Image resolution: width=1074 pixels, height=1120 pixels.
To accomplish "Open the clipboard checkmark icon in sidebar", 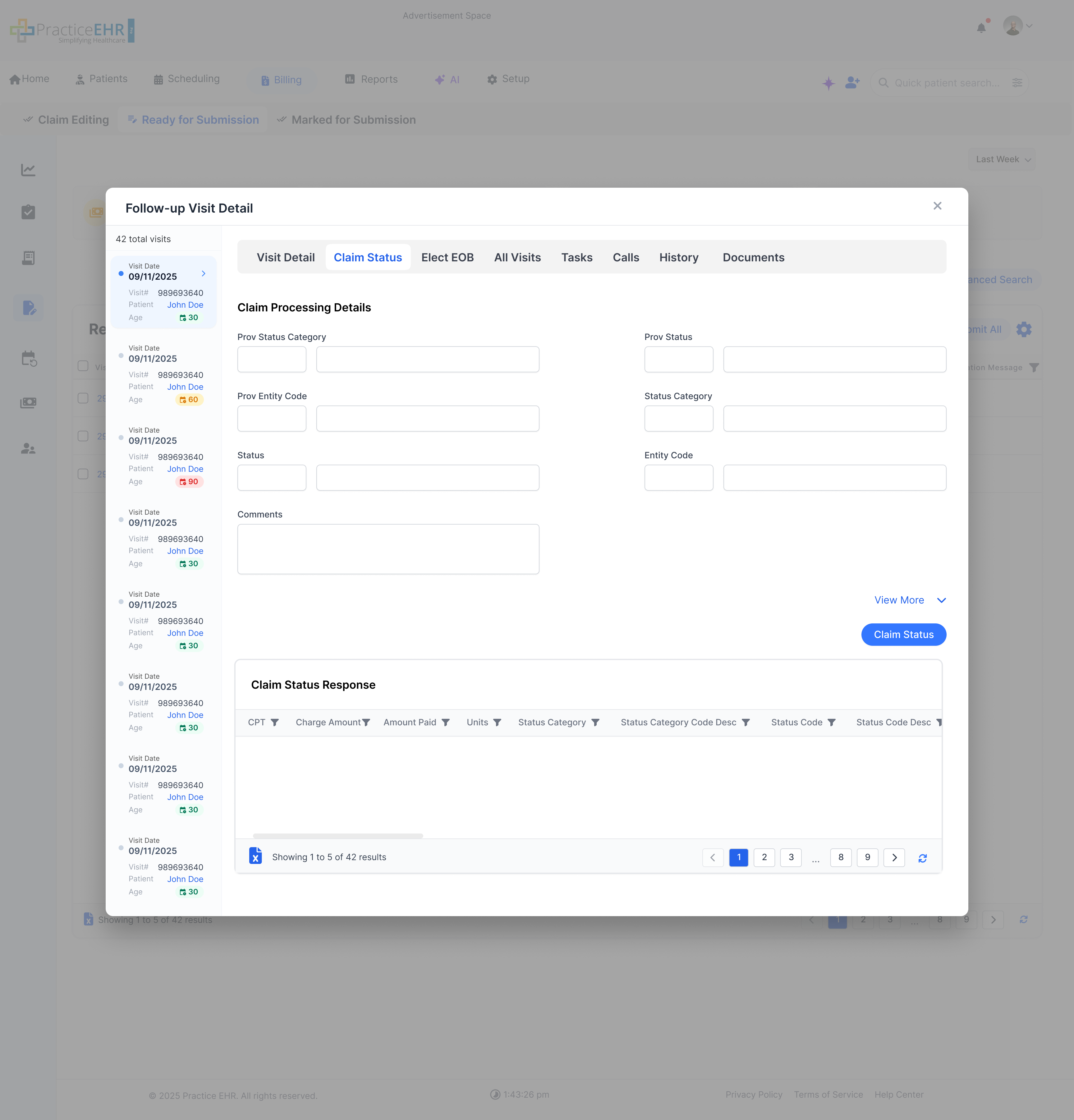I will pyautogui.click(x=28, y=212).
